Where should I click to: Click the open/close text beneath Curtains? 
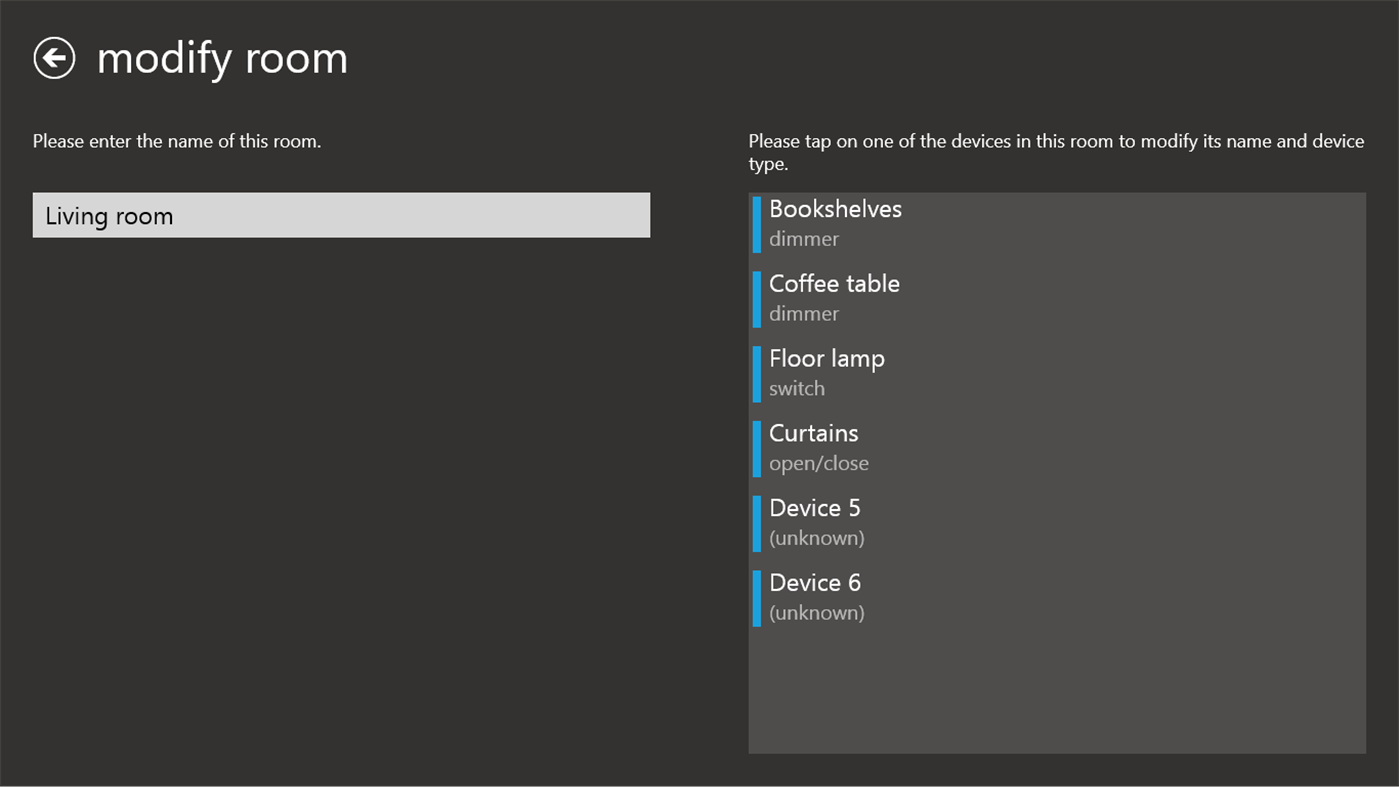click(x=819, y=462)
